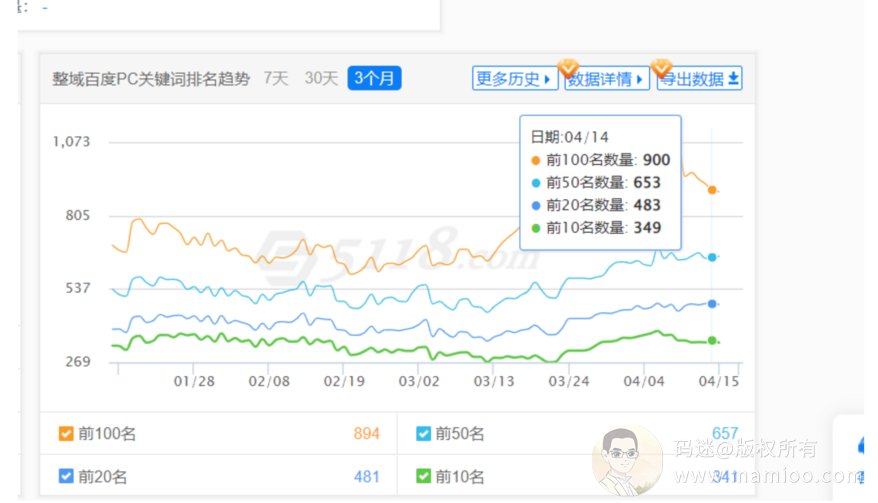
Task: Click the 导出数据 export button
Action: [x=698, y=79]
